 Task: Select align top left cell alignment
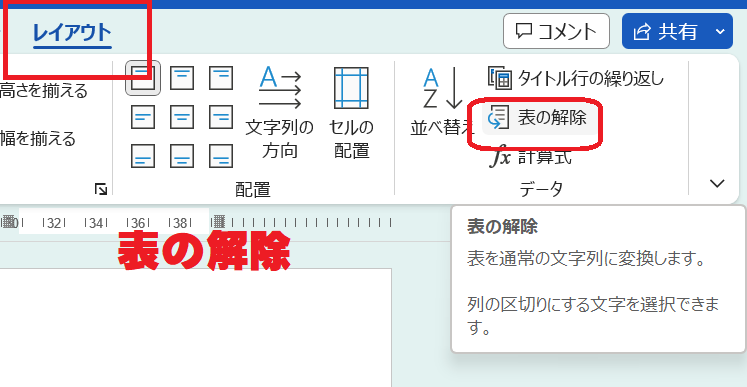(143, 78)
